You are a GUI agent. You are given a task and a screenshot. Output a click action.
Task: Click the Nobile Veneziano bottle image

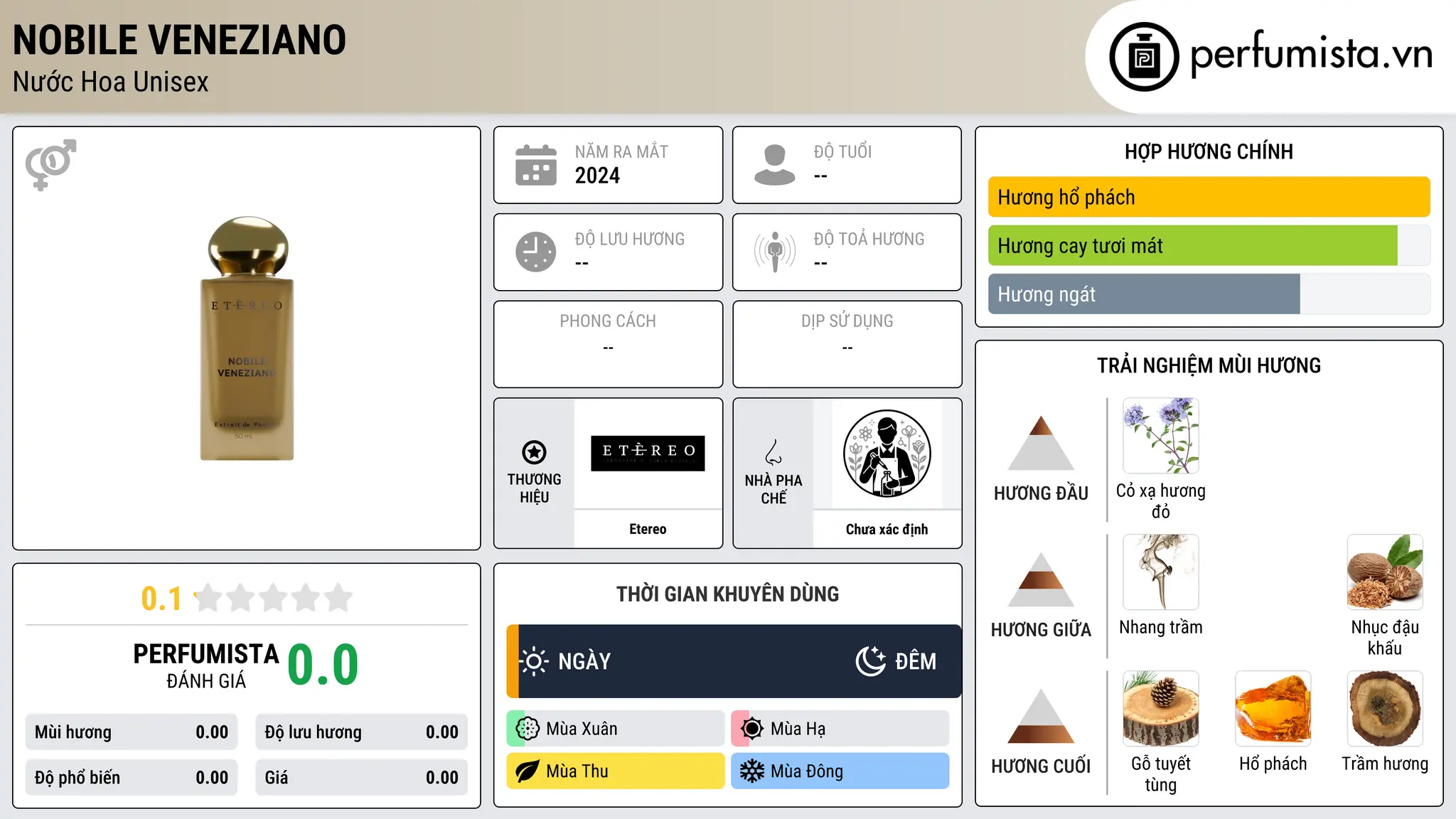(247, 338)
